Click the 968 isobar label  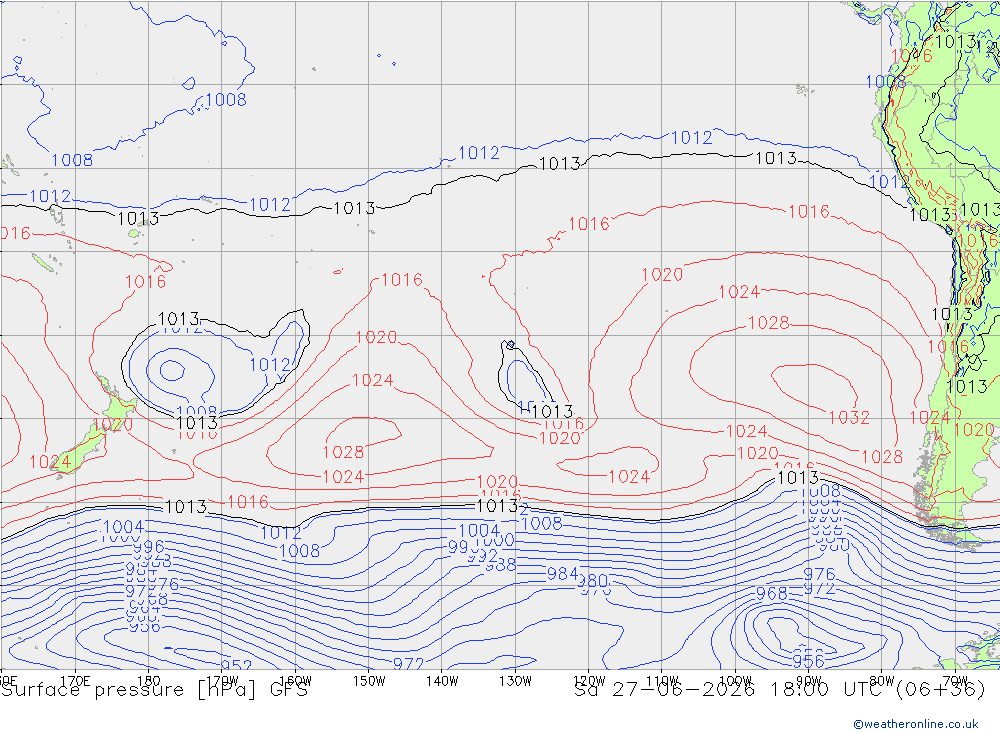tap(772, 594)
